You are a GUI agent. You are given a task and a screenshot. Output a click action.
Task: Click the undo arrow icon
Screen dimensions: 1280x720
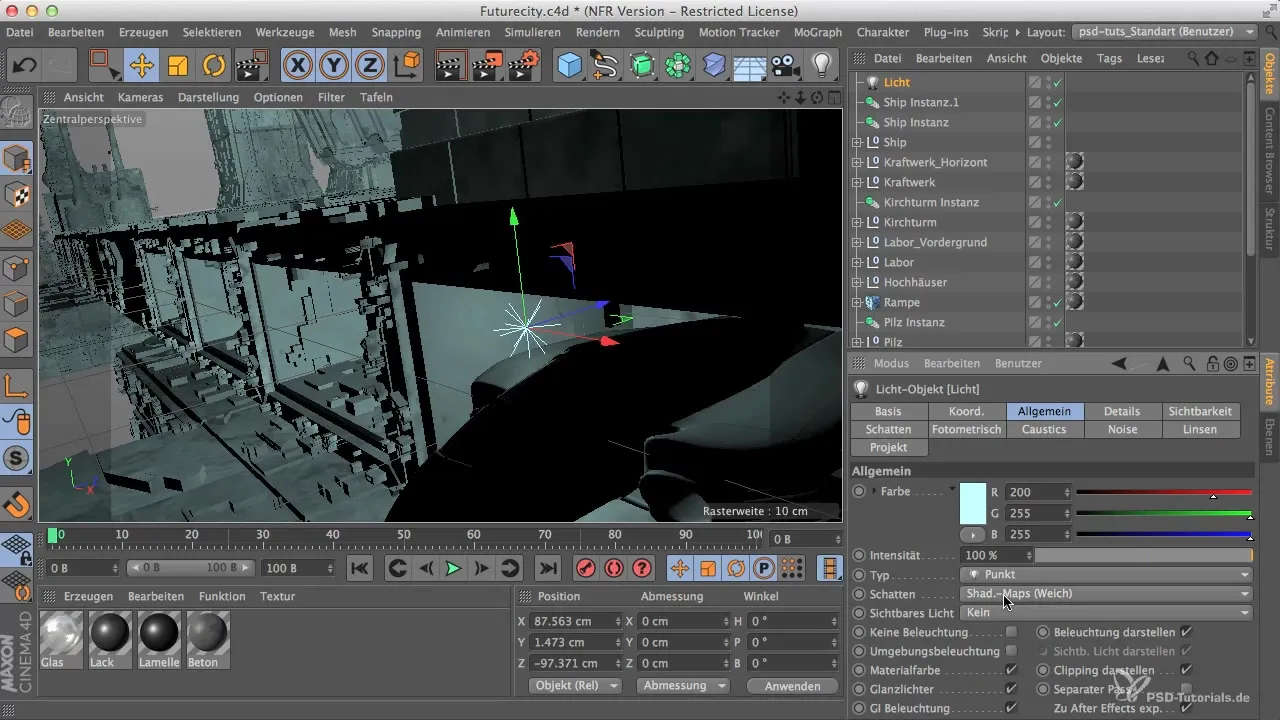click(x=25, y=66)
